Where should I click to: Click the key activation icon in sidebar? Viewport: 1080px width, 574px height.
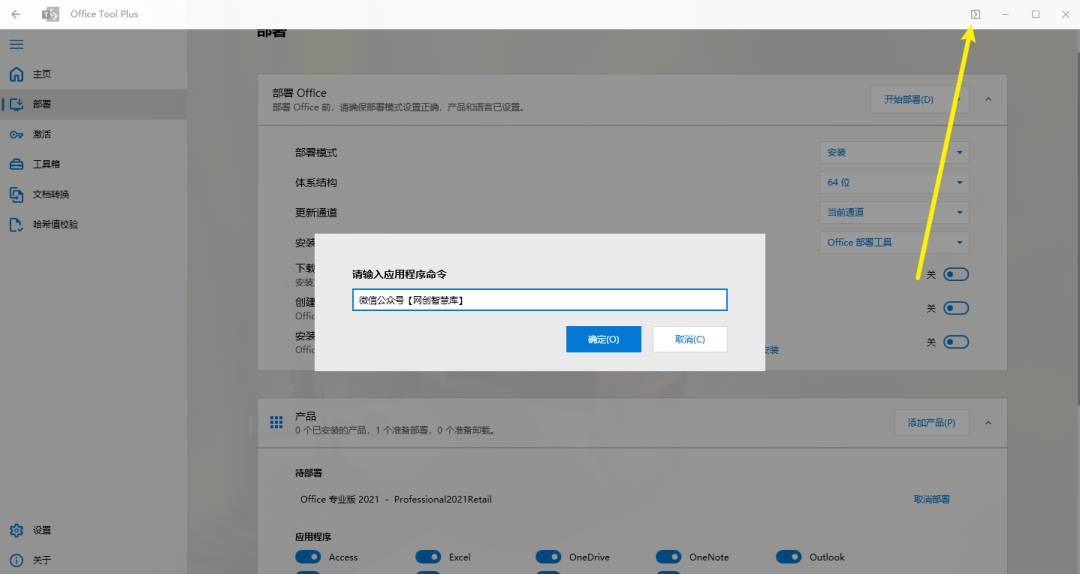(x=17, y=134)
